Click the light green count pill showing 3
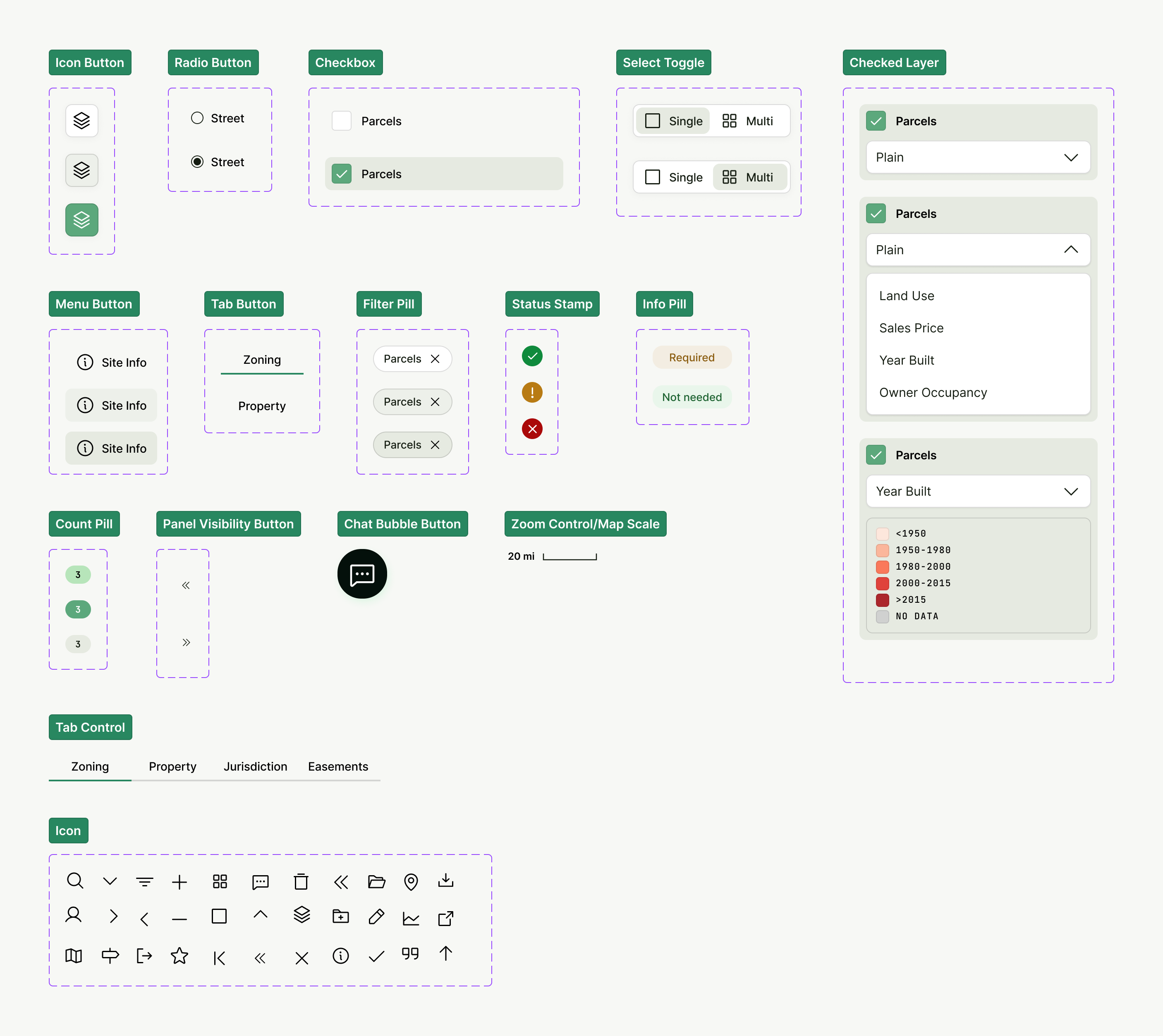1163x1036 pixels. (78, 574)
